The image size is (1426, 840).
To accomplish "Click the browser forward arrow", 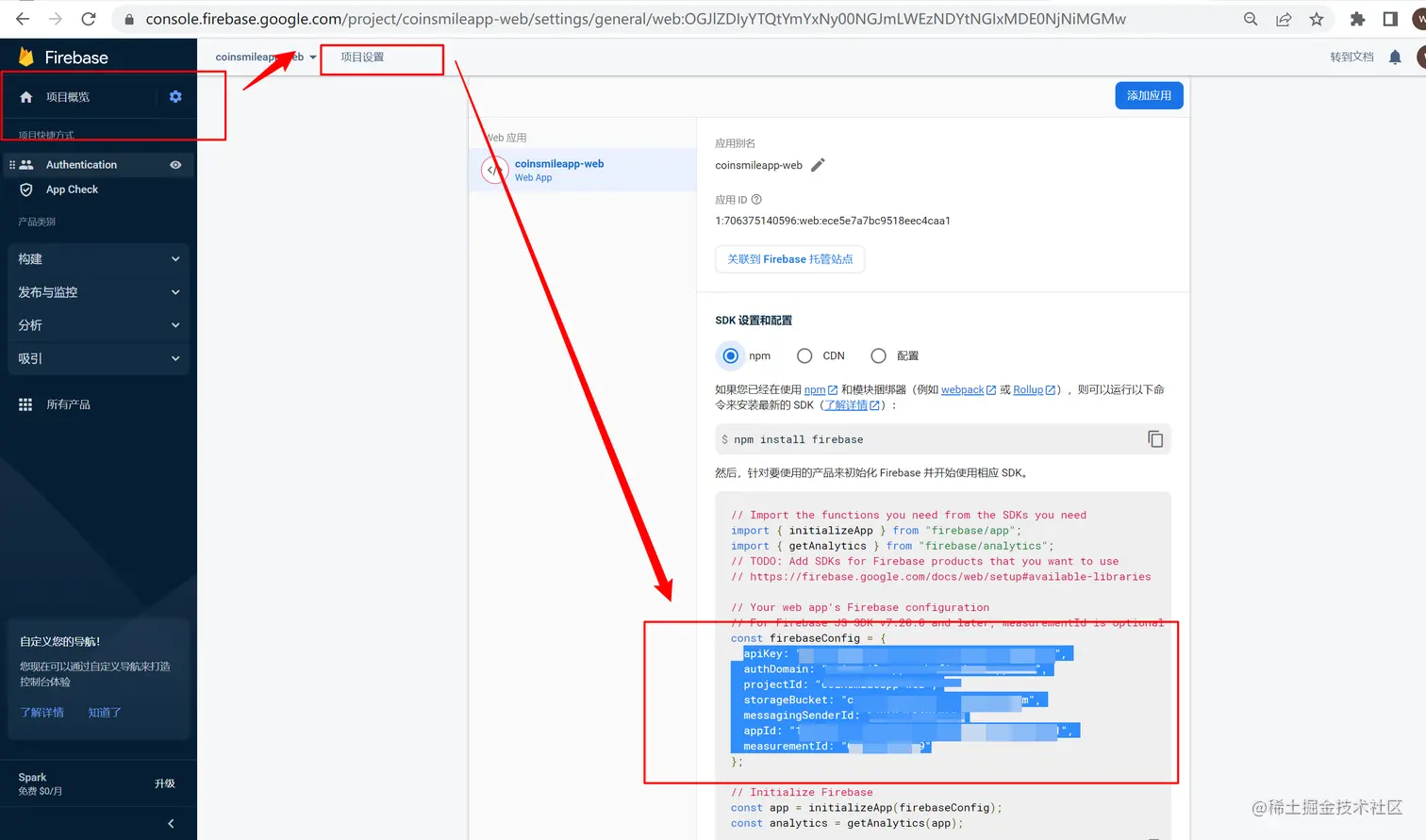I will [56, 19].
